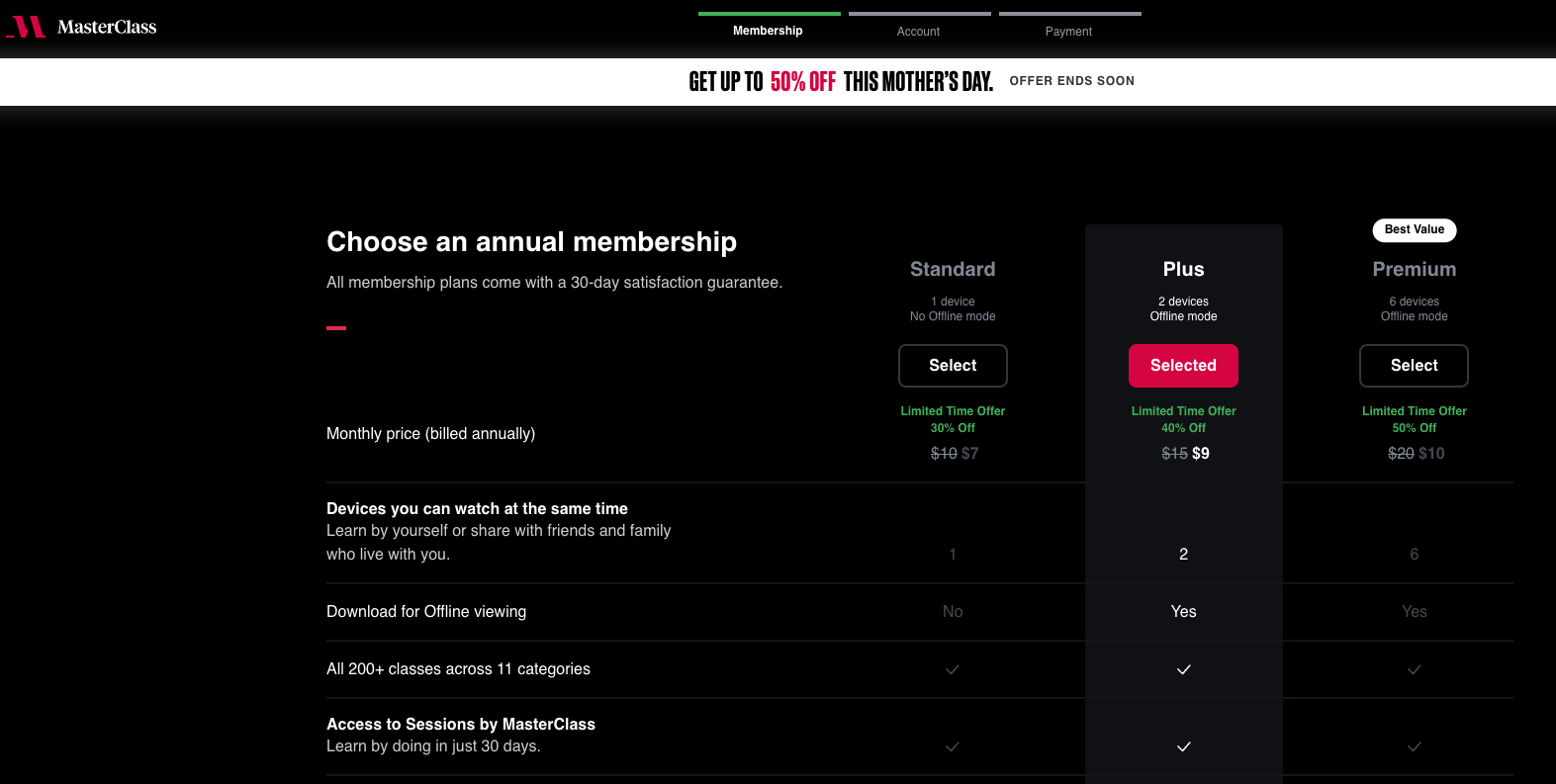Click the Standard plan classes checkmark

(953, 669)
